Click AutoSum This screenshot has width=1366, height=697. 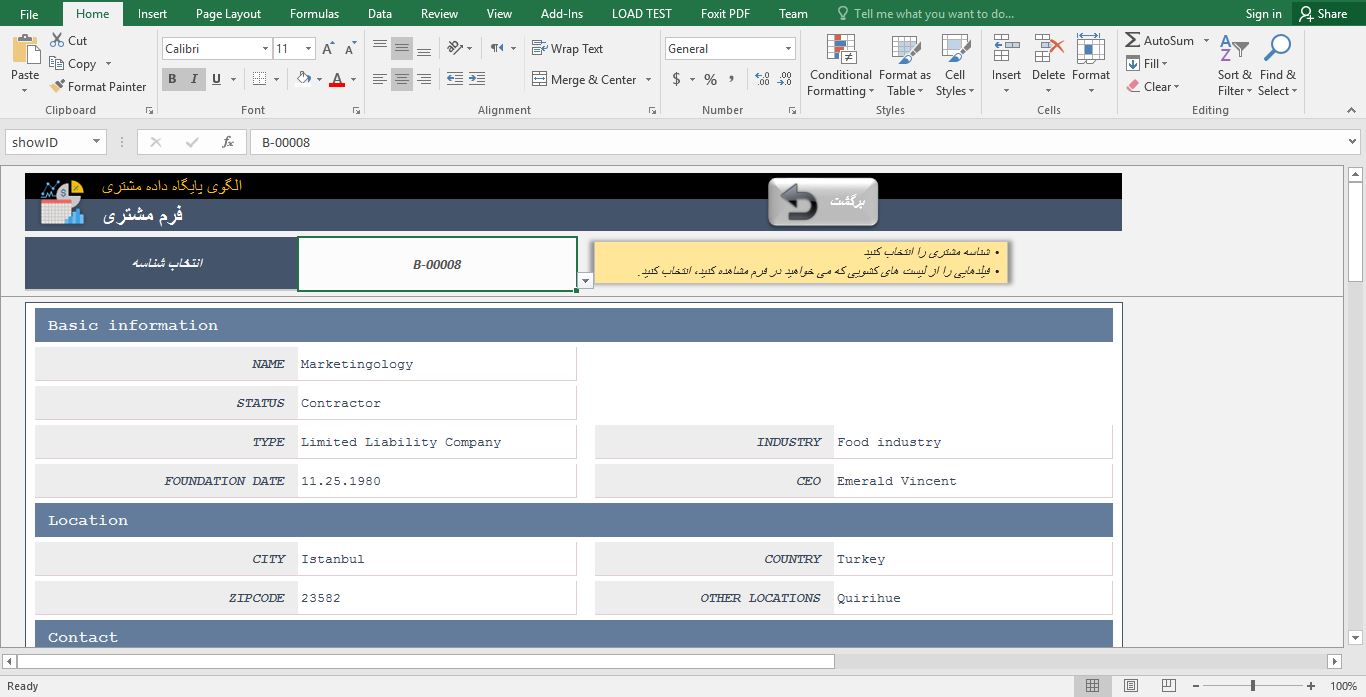(1159, 41)
